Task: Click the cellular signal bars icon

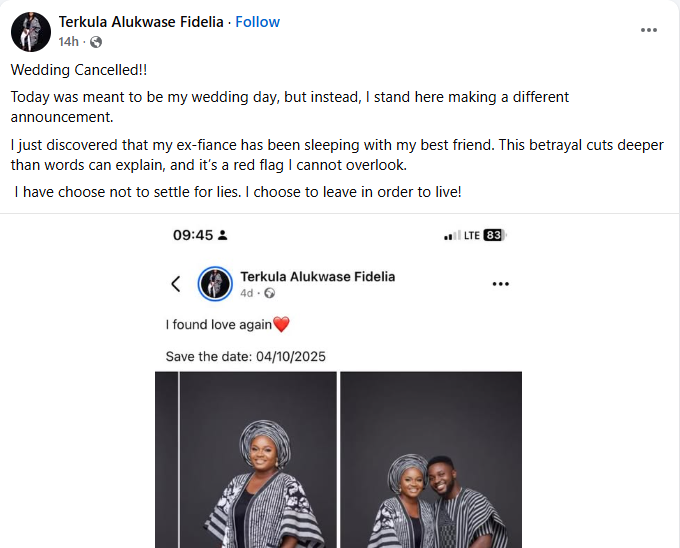Action: 451,236
